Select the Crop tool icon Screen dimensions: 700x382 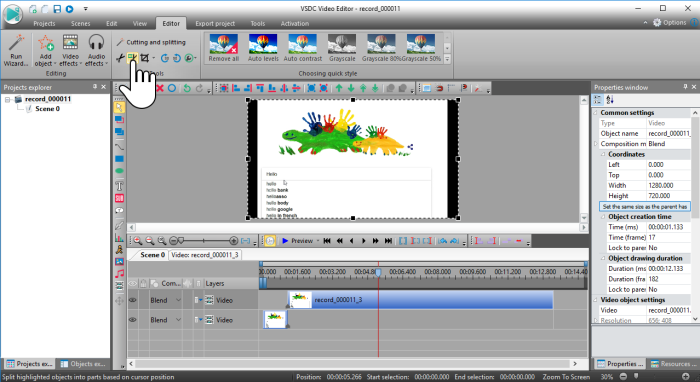145,58
